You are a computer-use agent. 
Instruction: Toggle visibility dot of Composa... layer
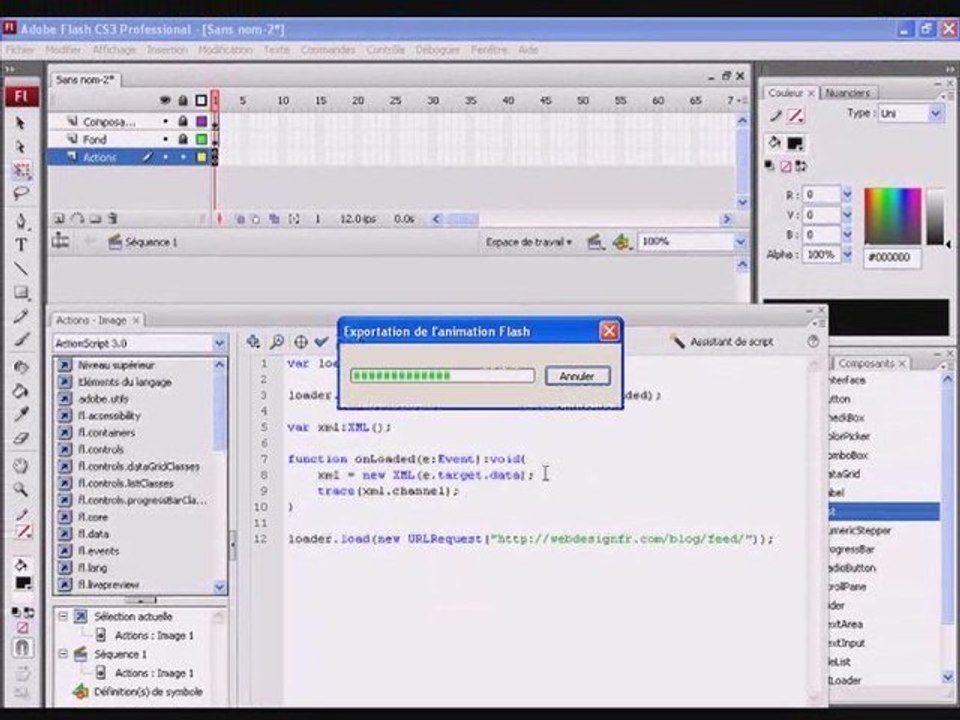point(165,122)
